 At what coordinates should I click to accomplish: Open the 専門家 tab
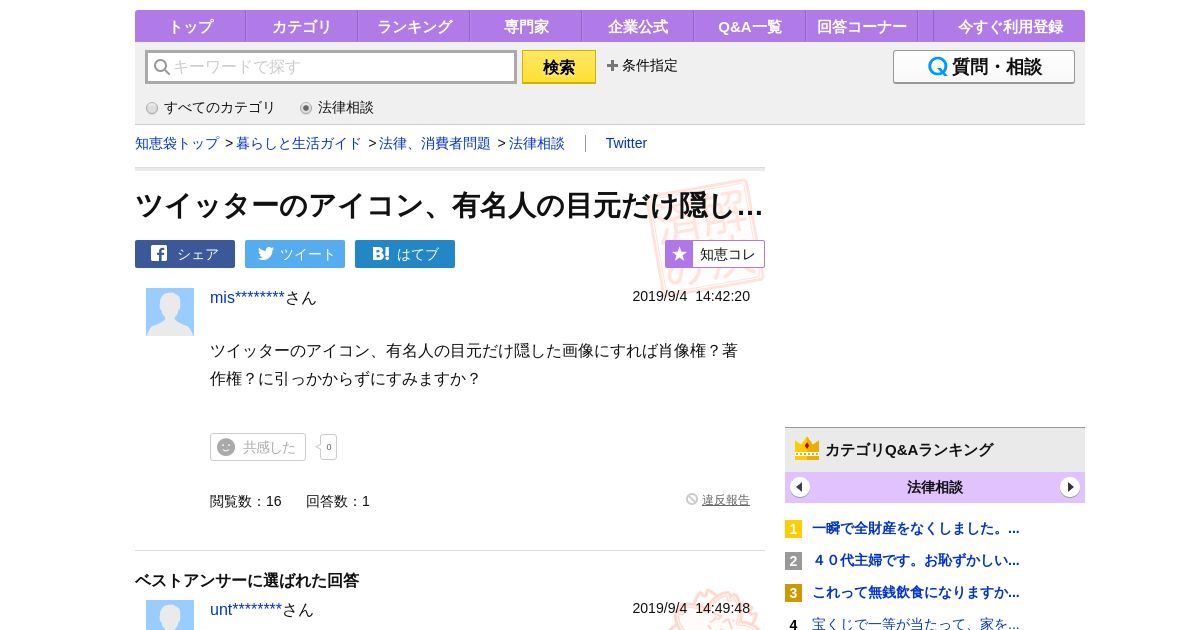click(x=525, y=27)
